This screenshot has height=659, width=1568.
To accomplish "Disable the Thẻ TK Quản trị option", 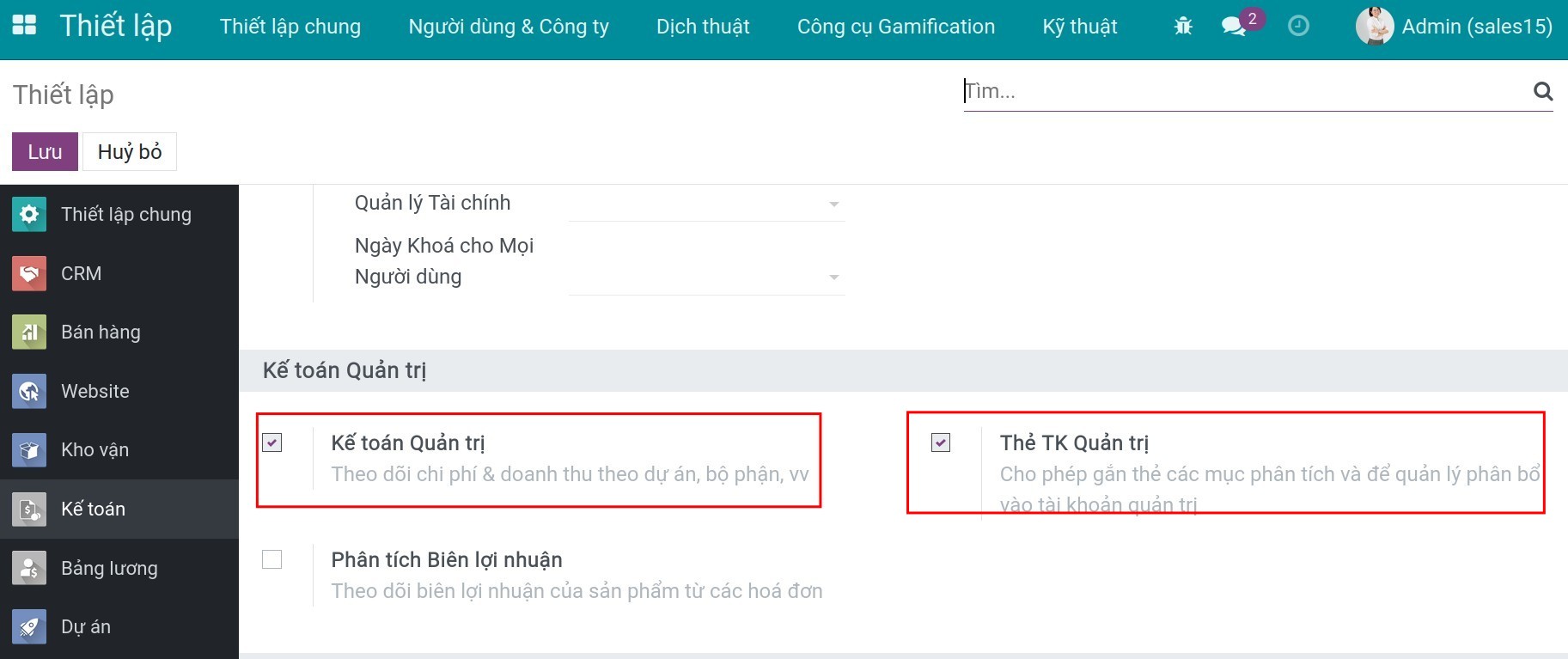I will click(941, 443).
